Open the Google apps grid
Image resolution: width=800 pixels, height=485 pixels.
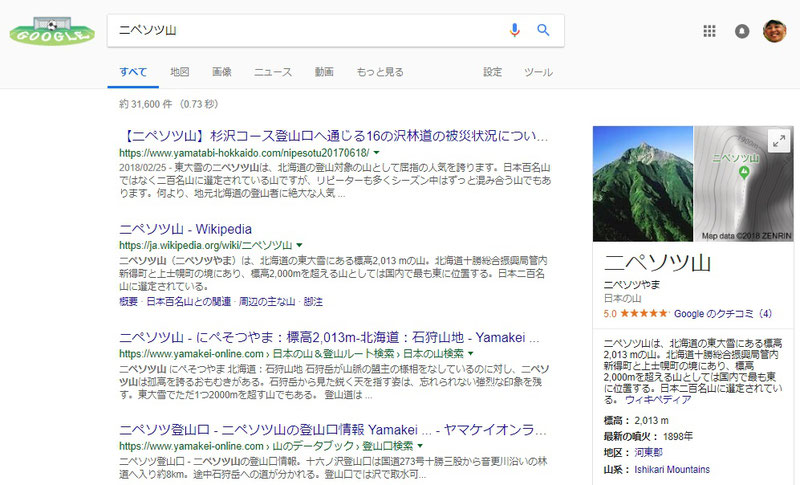click(709, 31)
